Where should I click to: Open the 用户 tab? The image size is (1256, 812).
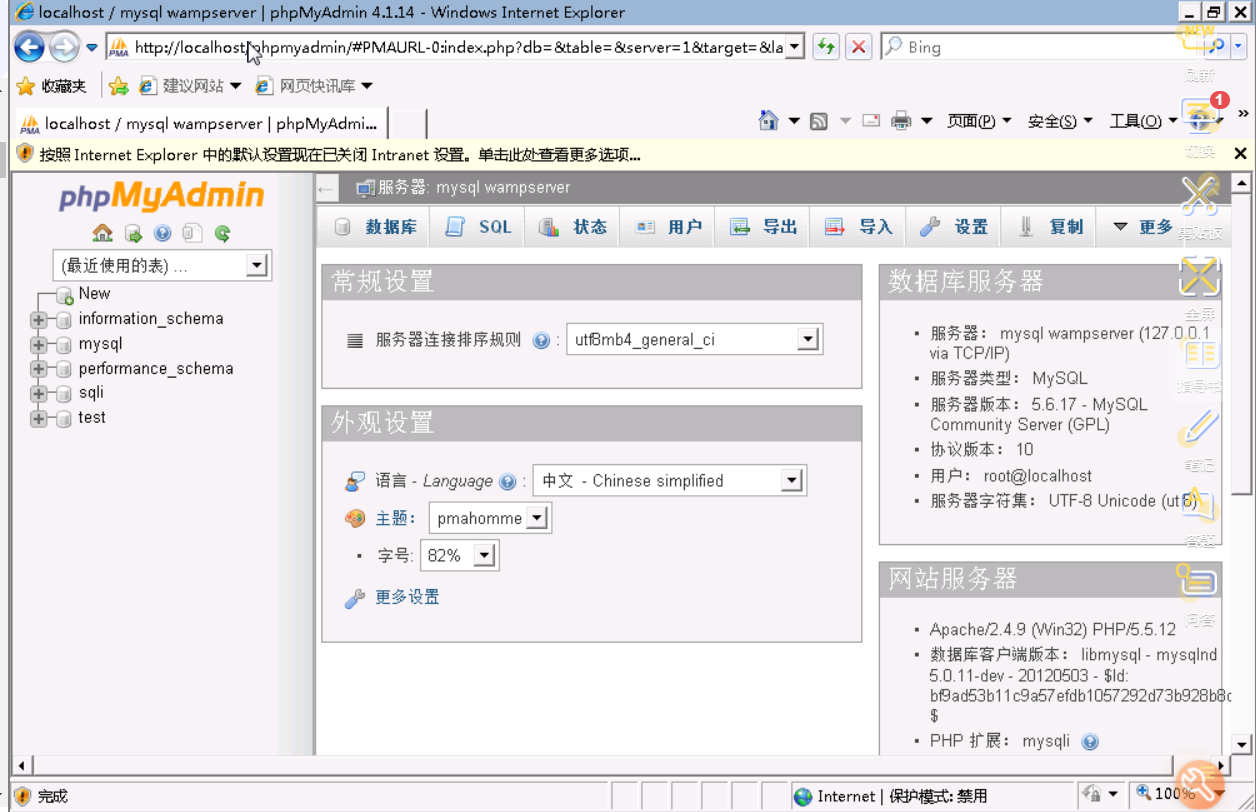coord(669,227)
